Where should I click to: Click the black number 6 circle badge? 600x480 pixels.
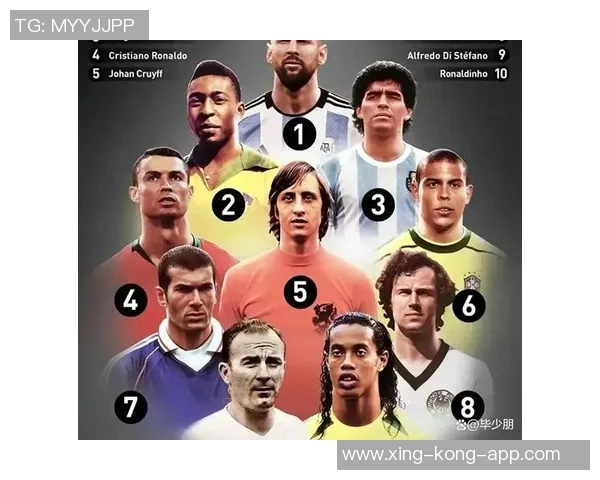point(469,305)
